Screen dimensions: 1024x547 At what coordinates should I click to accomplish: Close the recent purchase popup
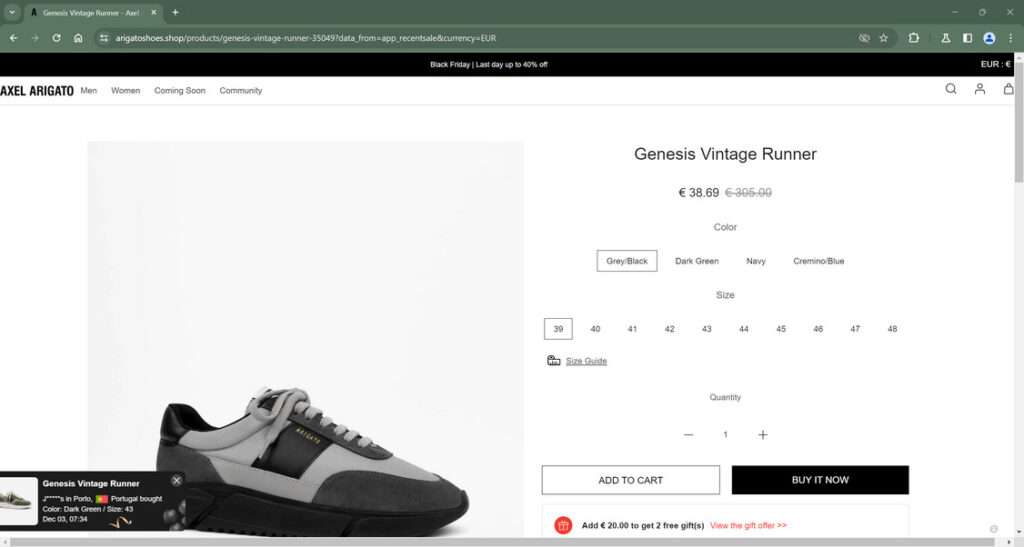tap(177, 480)
